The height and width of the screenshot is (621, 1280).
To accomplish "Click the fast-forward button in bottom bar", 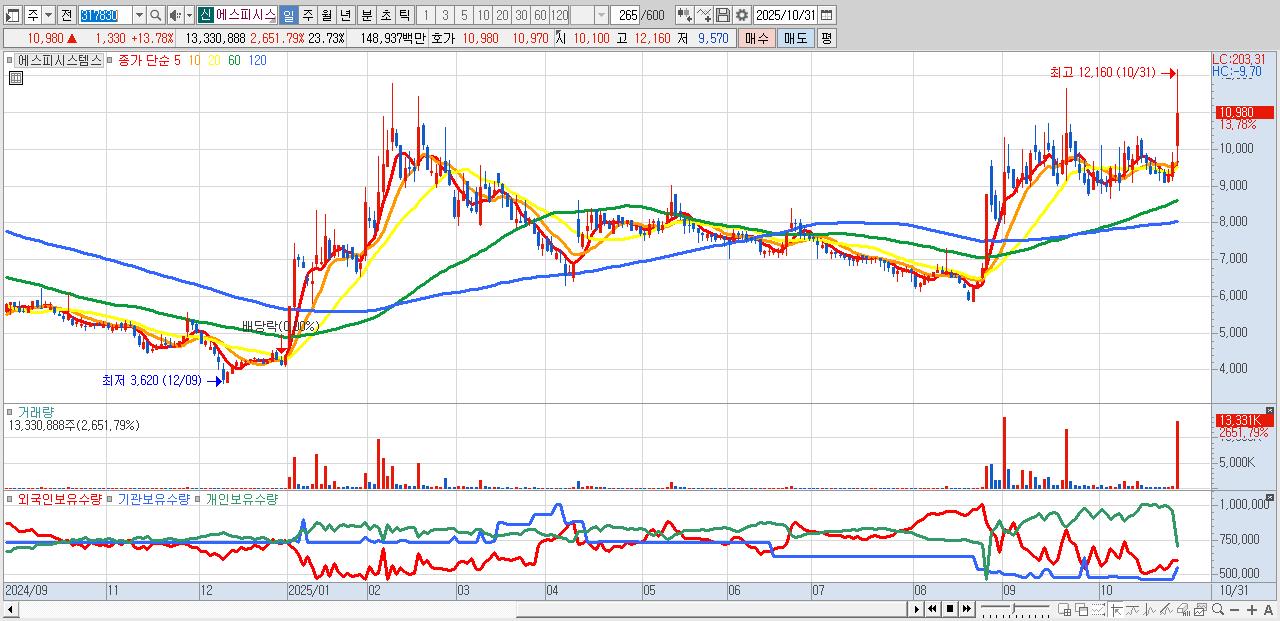I will click(x=967, y=609).
